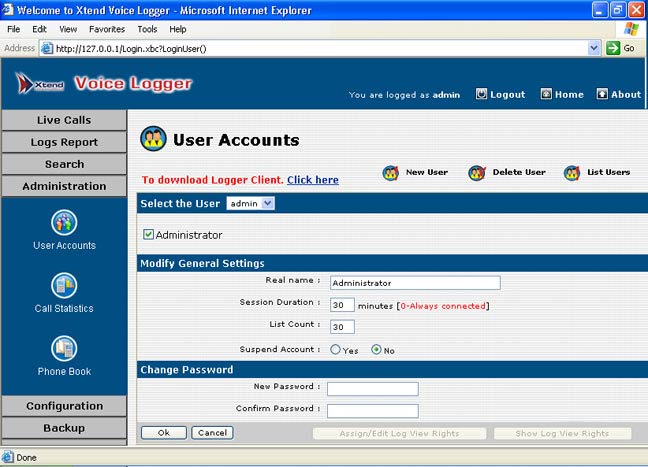Image resolution: width=648 pixels, height=467 pixels.
Task: Open the Call Statistics sidebar icon
Action: [64, 286]
